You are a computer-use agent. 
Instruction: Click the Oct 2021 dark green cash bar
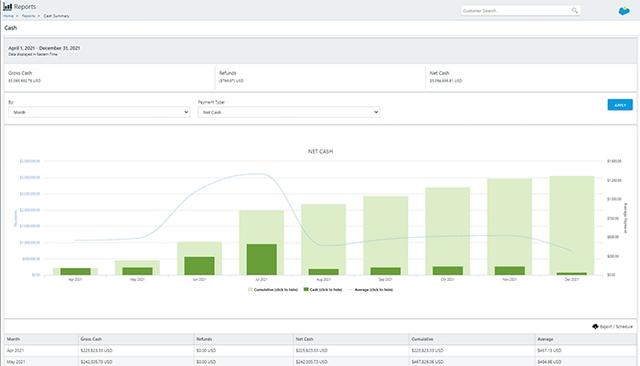(448, 271)
